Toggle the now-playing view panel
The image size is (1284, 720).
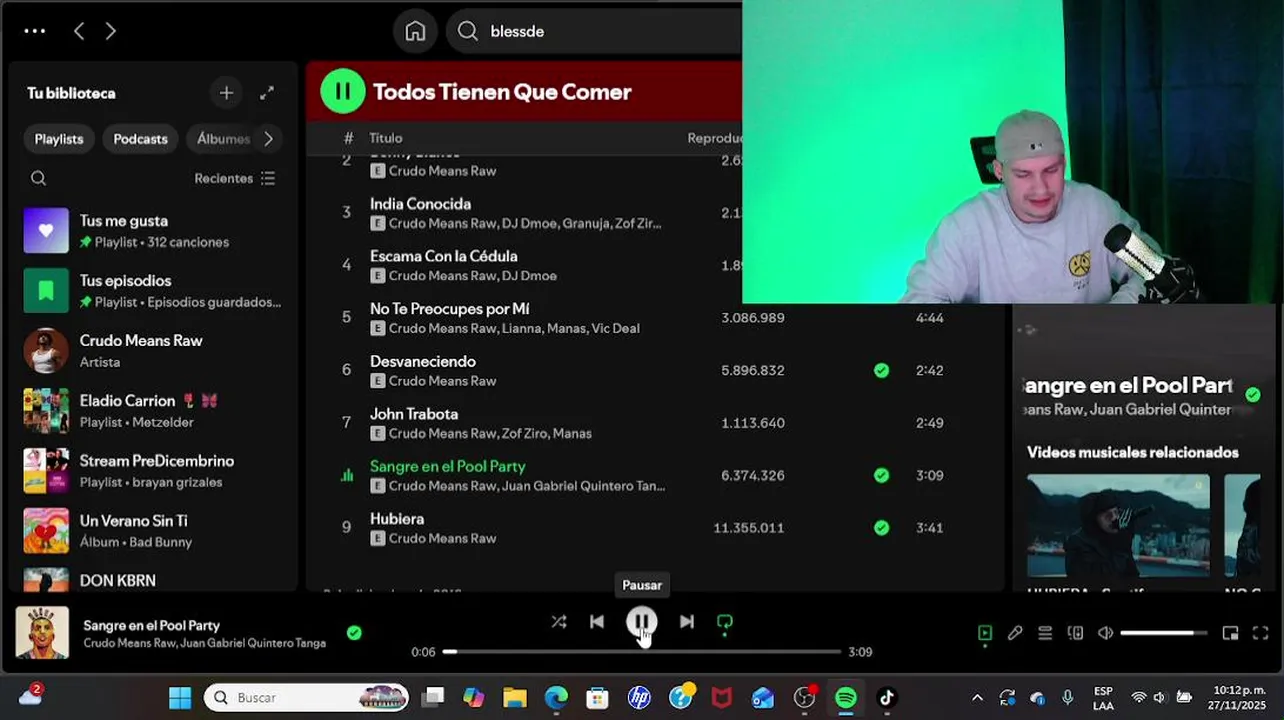[x=985, y=633]
